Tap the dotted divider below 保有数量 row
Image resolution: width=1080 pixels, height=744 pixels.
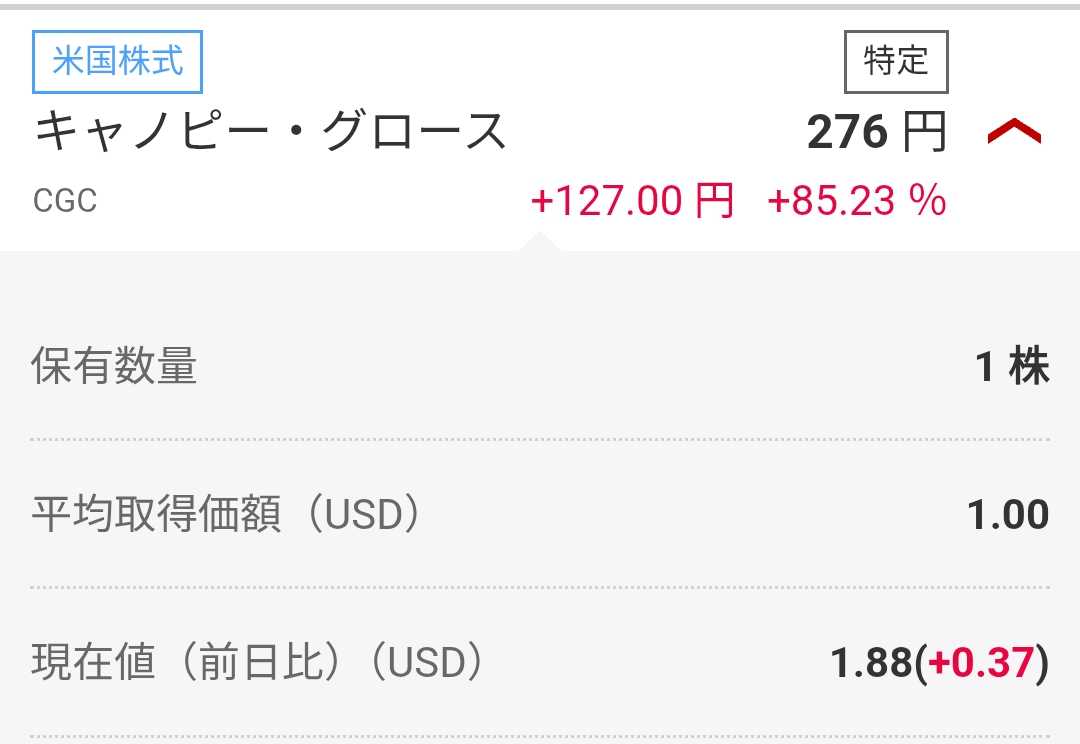pyautogui.click(x=540, y=439)
